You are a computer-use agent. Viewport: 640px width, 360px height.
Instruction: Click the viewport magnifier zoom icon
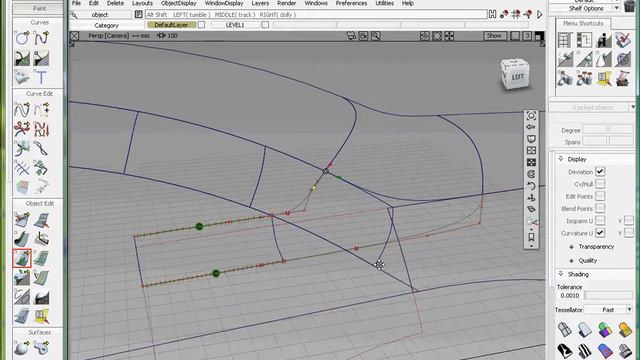coord(376,36)
